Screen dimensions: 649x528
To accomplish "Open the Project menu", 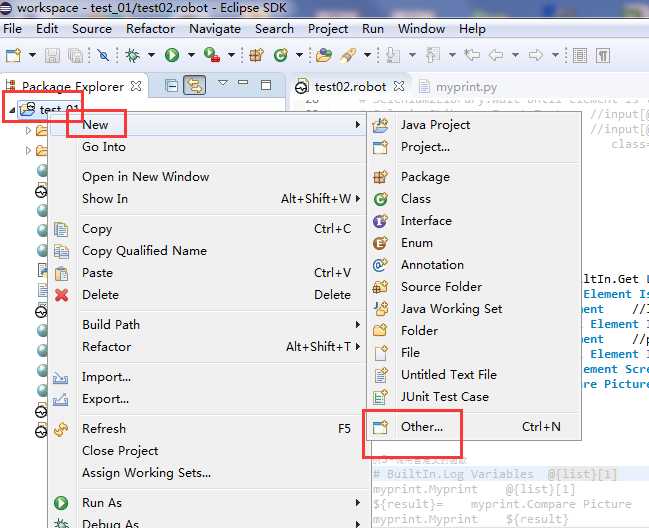I will coord(328,29).
